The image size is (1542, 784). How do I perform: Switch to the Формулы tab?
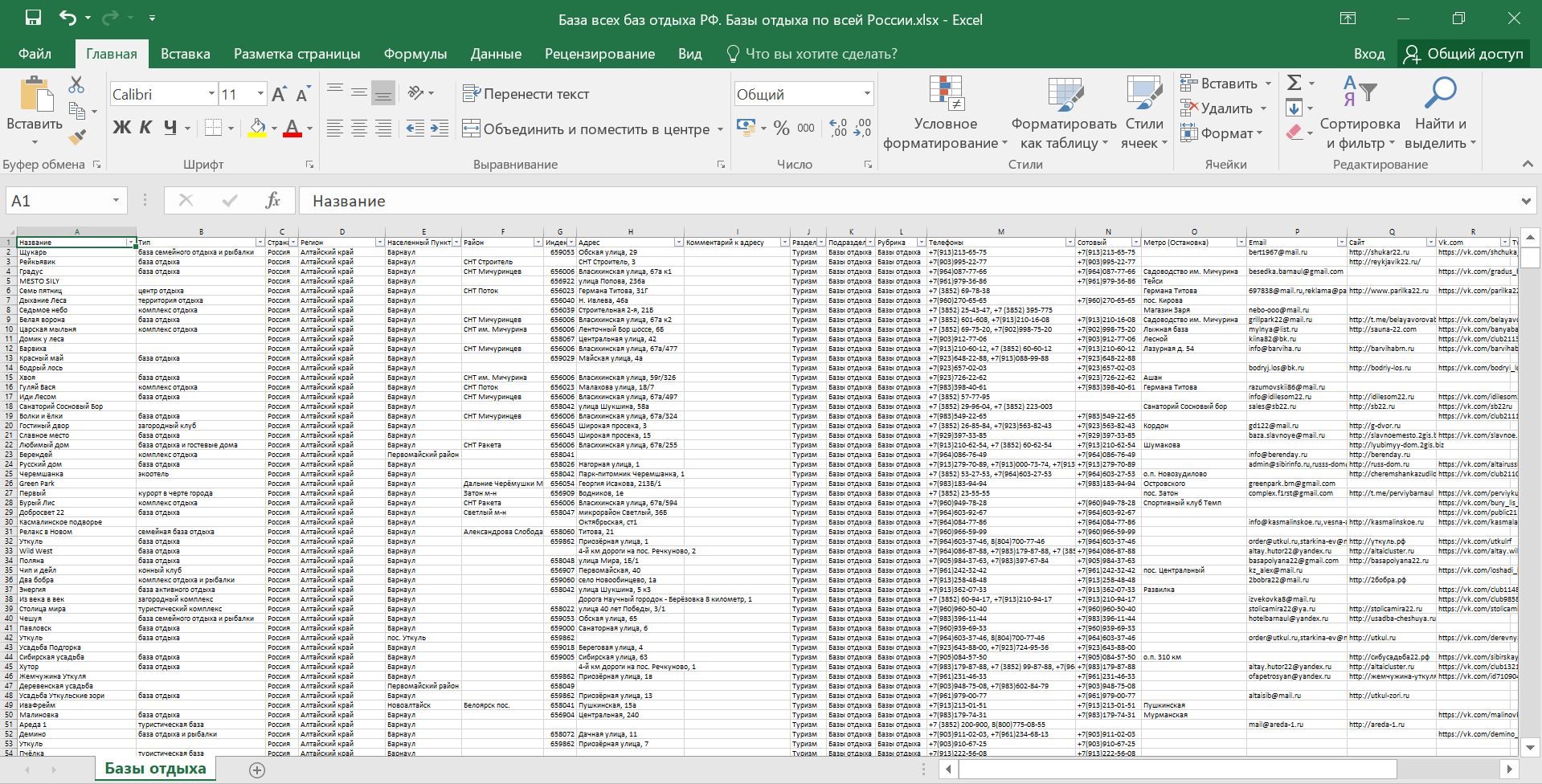[x=415, y=54]
